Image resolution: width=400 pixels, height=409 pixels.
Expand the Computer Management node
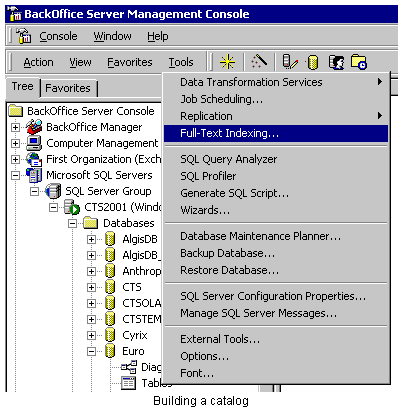tap(15, 143)
